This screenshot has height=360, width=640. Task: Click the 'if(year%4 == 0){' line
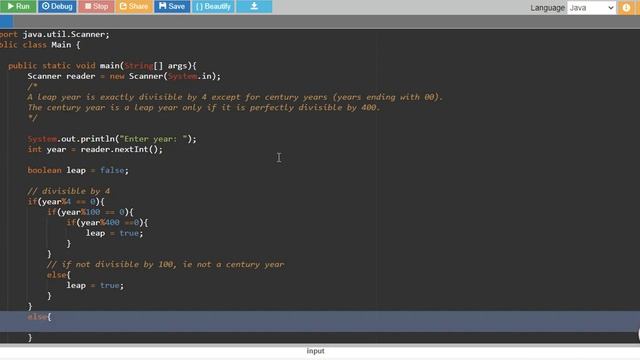tap(66, 202)
